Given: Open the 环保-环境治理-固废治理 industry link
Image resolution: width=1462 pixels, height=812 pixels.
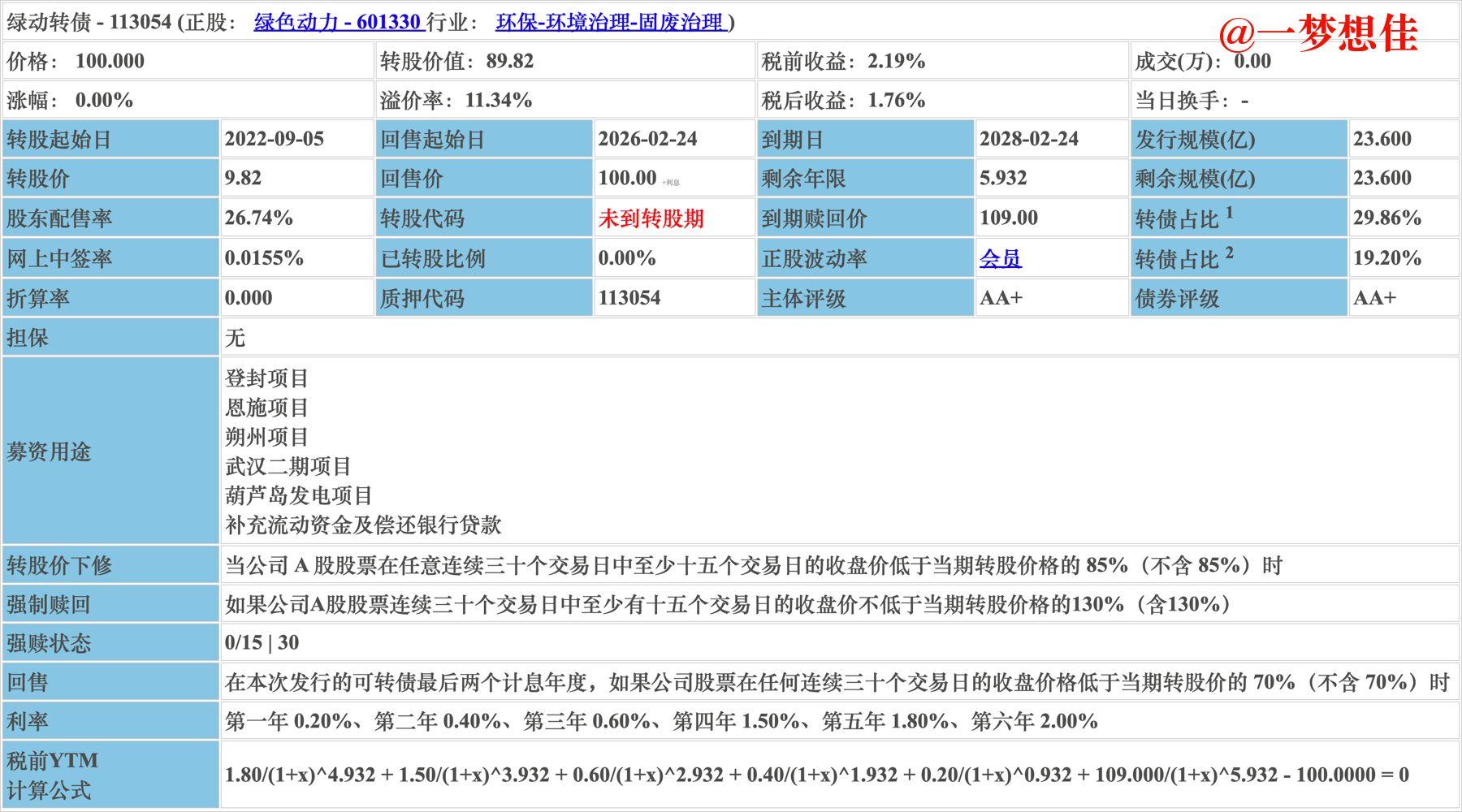Looking at the screenshot, I should [x=612, y=22].
